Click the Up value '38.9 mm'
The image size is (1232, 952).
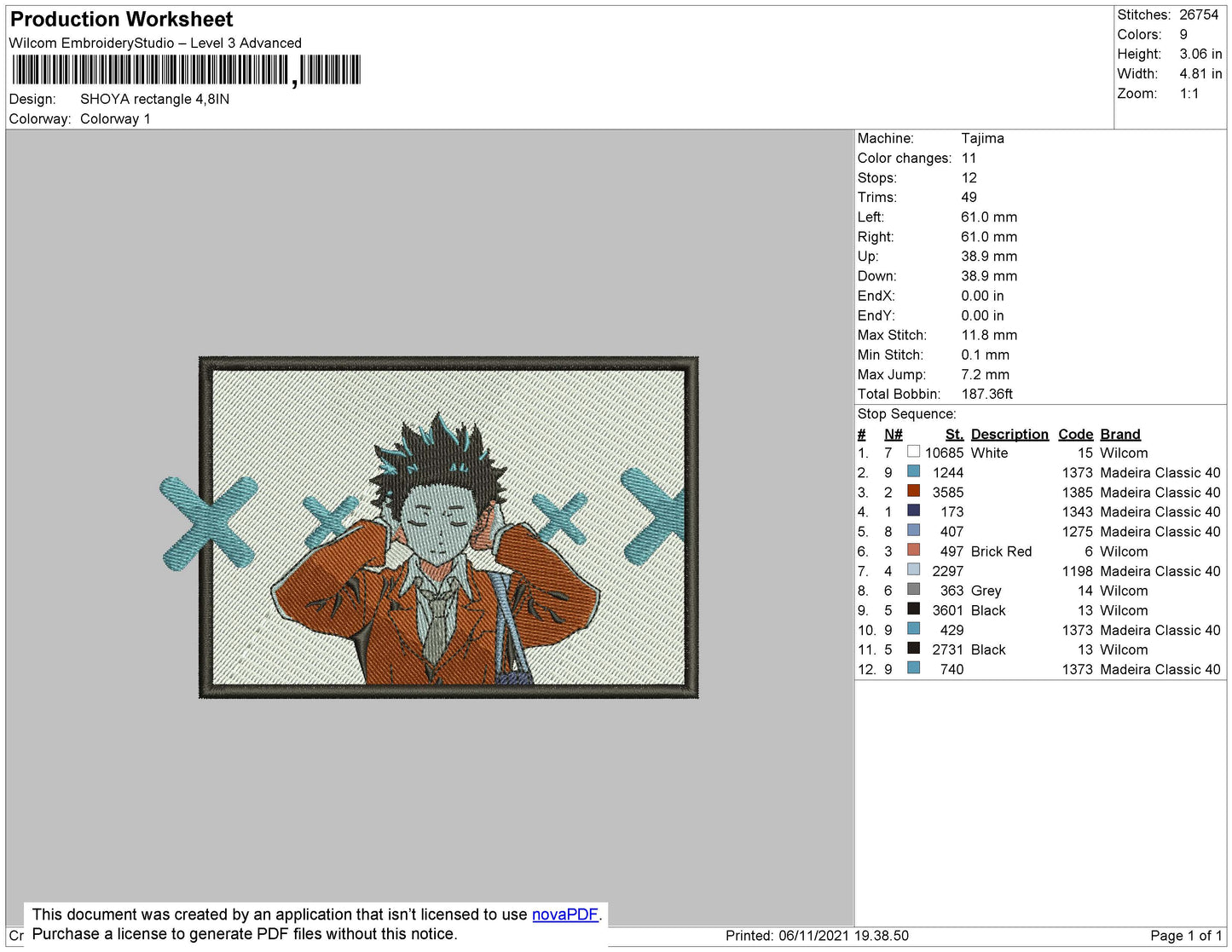pyautogui.click(x=989, y=256)
